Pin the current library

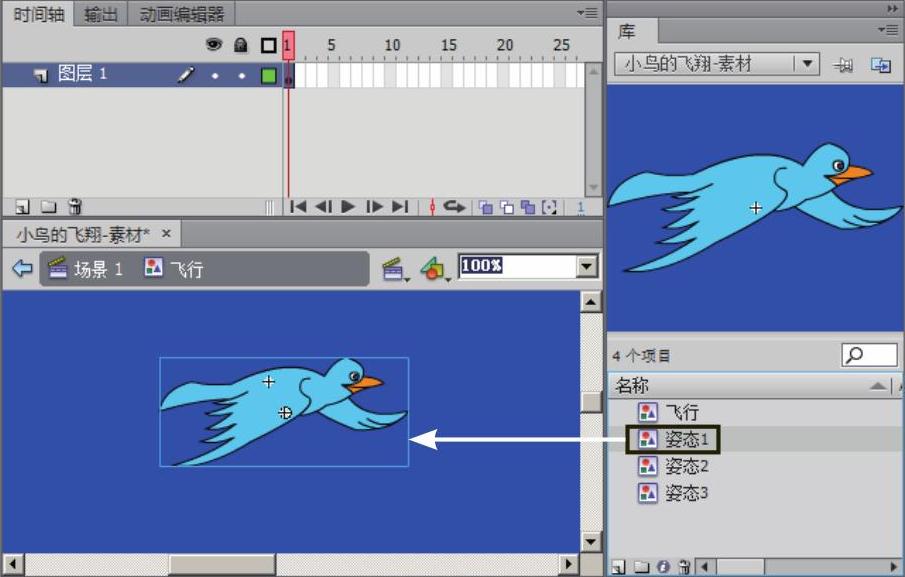pyautogui.click(x=843, y=65)
